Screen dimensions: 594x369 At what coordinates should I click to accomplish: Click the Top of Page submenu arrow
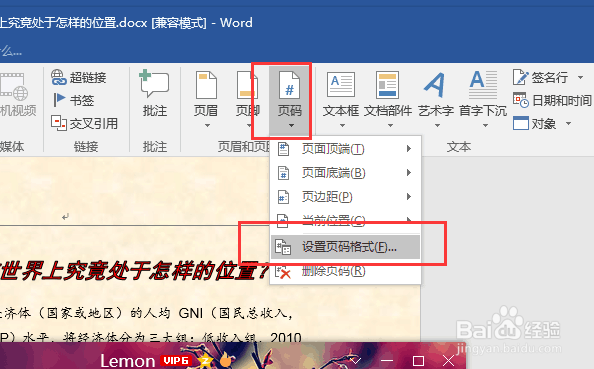pos(409,149)
